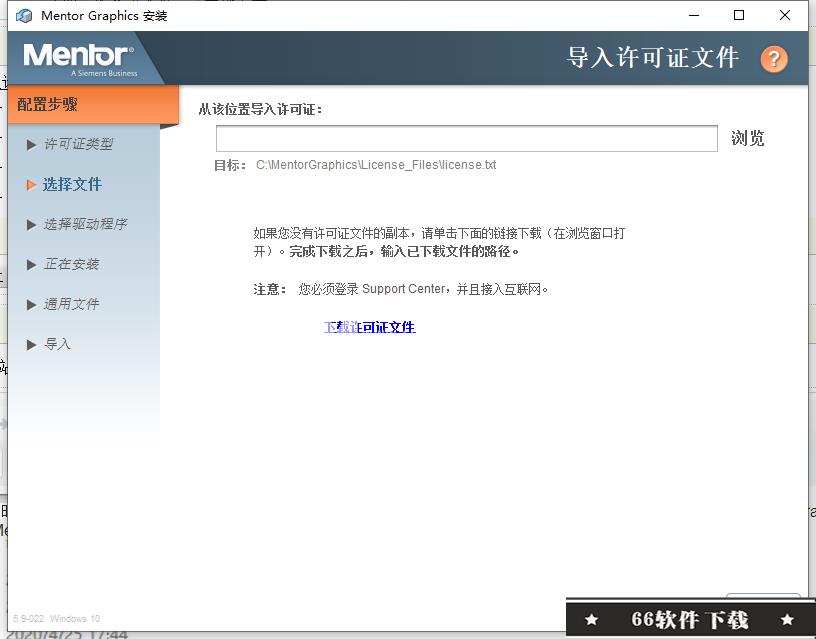816x639 pixels.
Task: Click the 配置步骤 sidebar header
Action: [93, 105]
